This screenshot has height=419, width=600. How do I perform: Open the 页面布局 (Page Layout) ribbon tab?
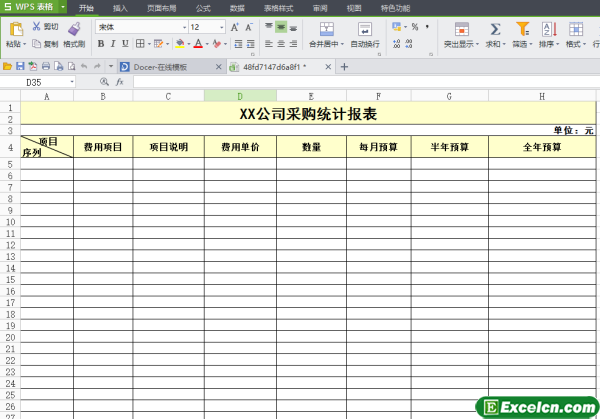160,7
